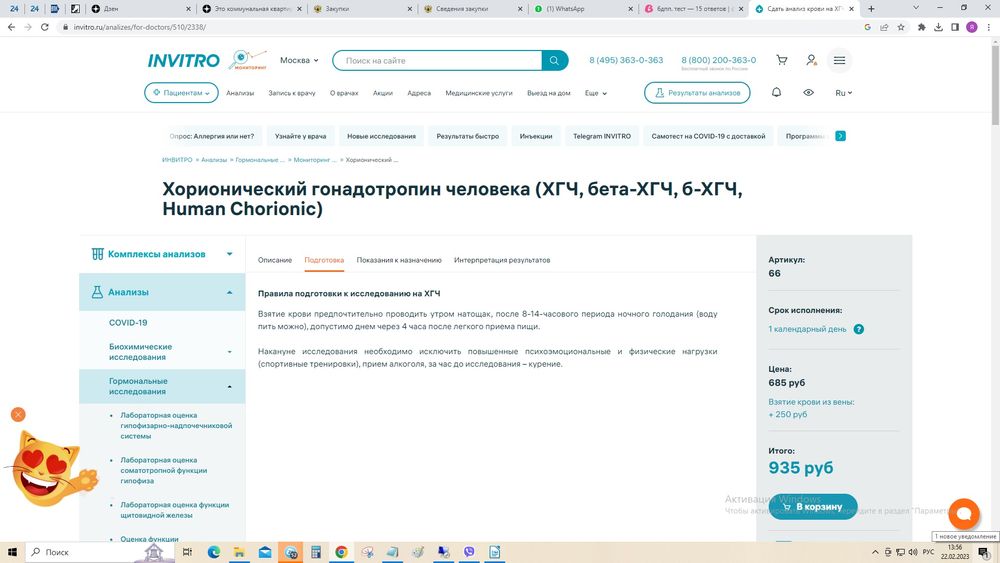Click the page vertical scrollbar

click(x=995, y=83)
